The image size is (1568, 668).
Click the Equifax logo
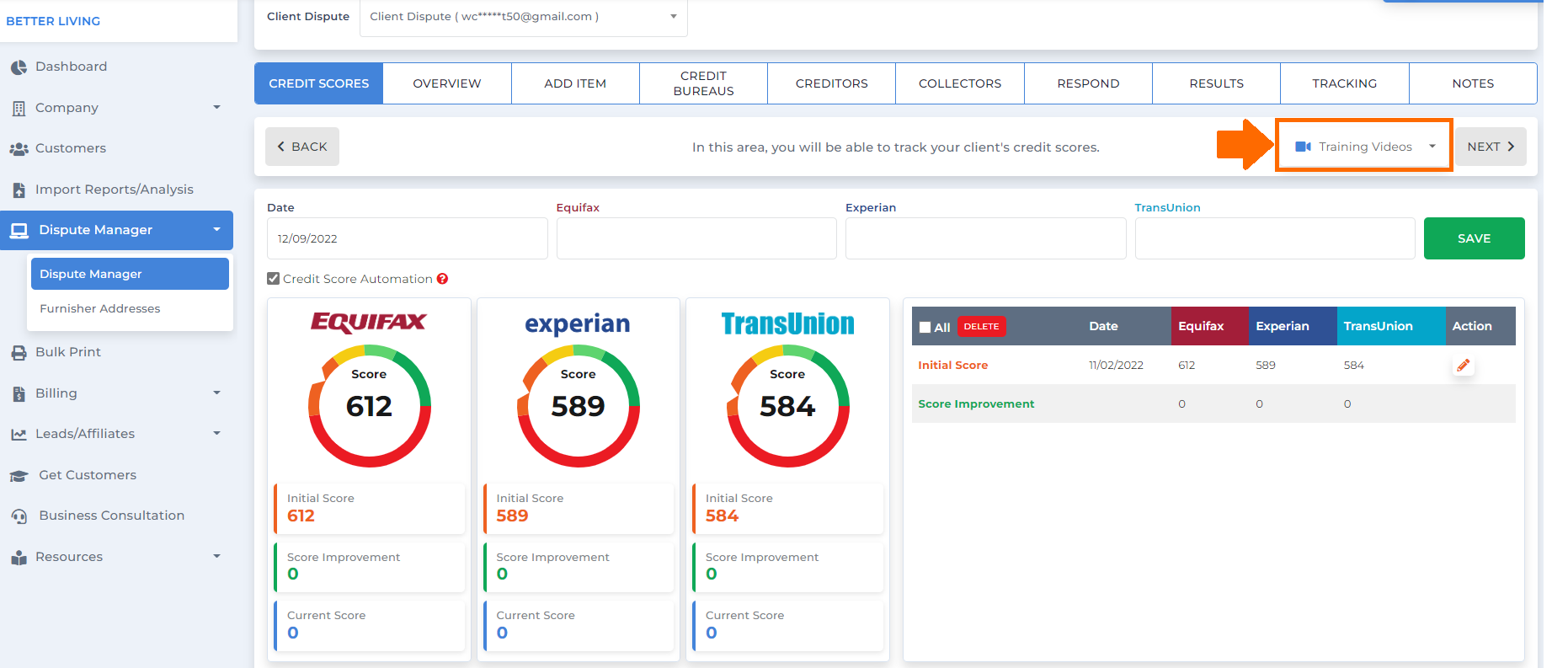coord(369,323)
